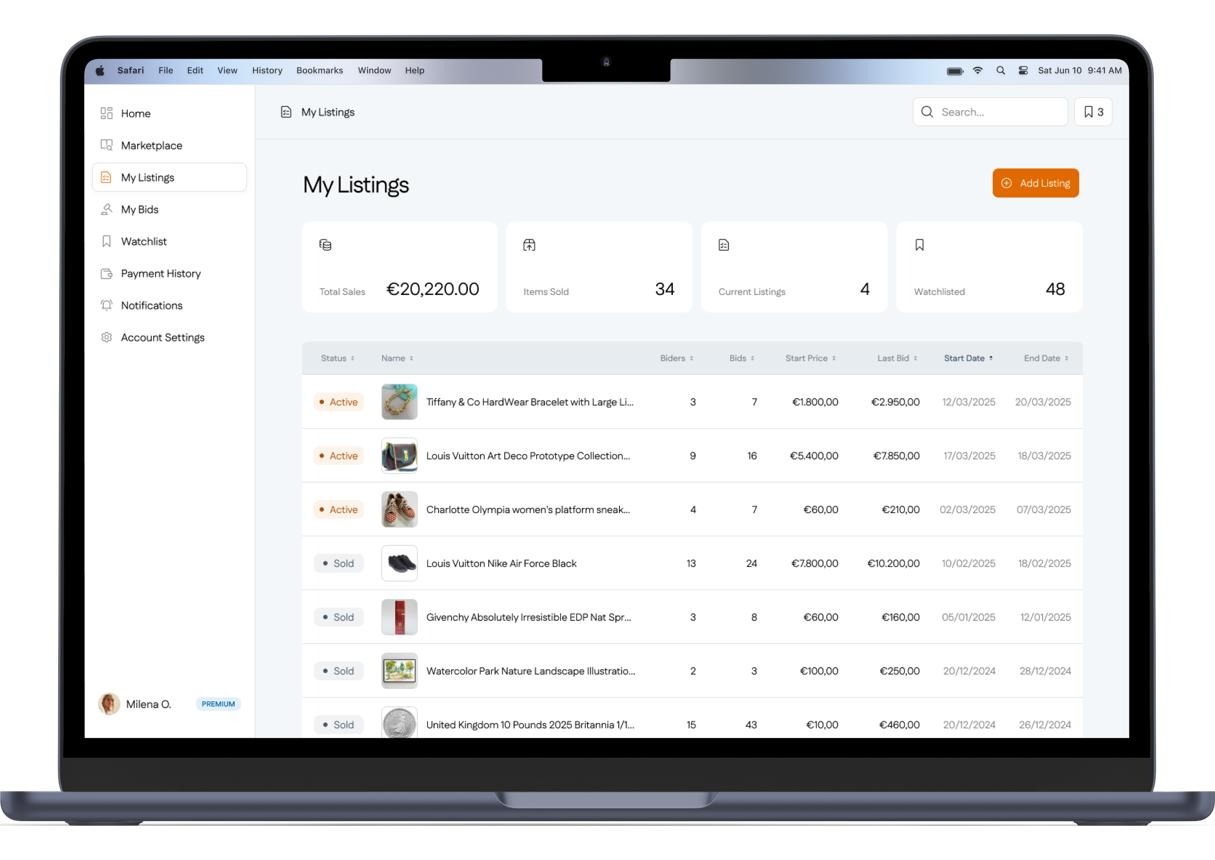1215x860 pixels.
Task: Click the battery status icon
Action: coord(955,70)
